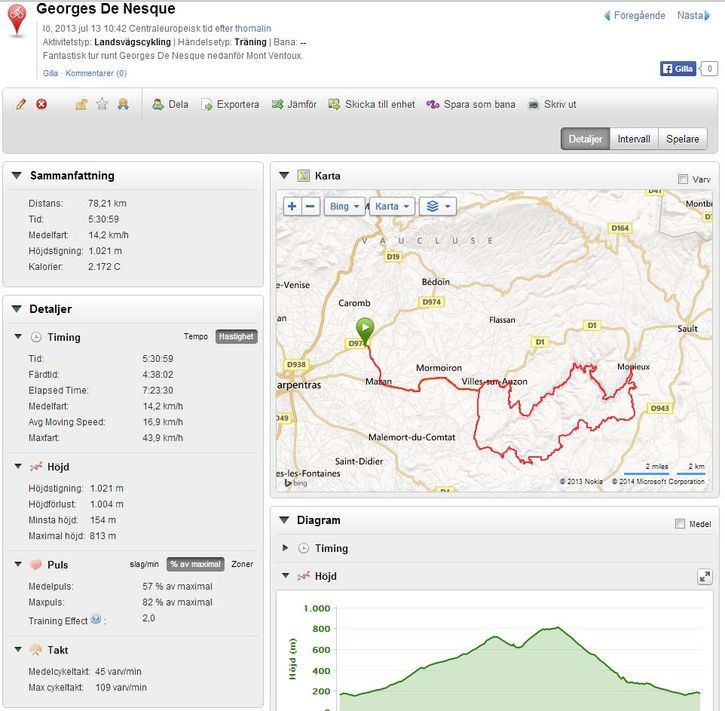This screenshot has width=725, height=711.
Task: Open the thomalin user profile link
Action: (253, 28)
